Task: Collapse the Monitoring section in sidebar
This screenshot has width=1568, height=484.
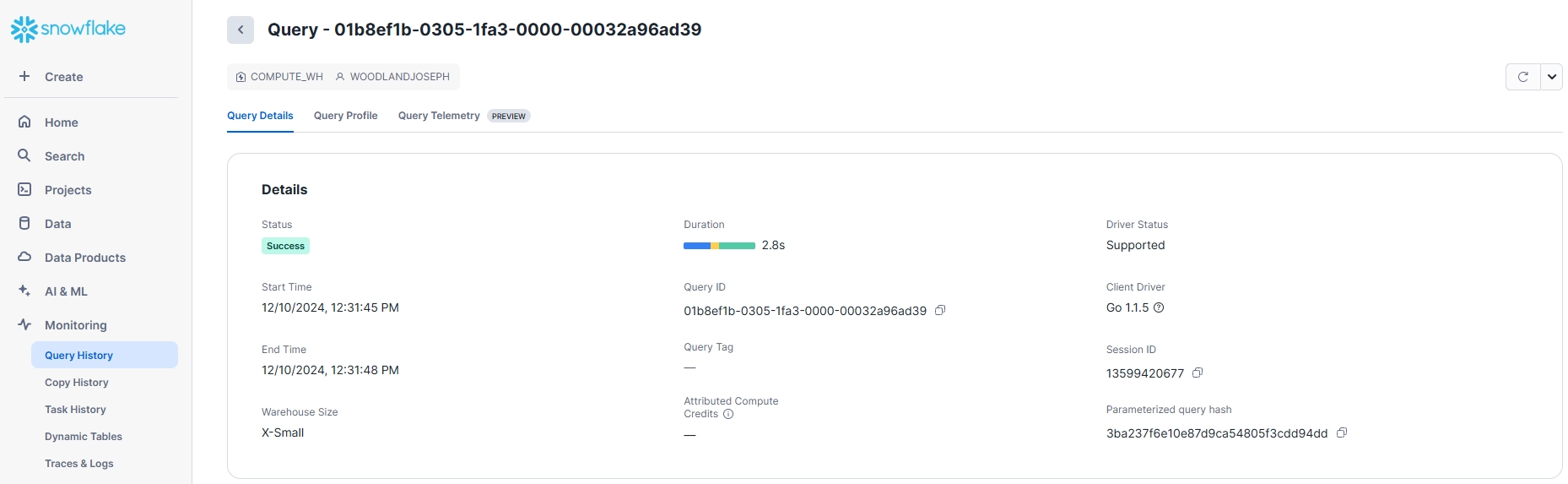Action: pyautogui.click(x=75, y=325)
